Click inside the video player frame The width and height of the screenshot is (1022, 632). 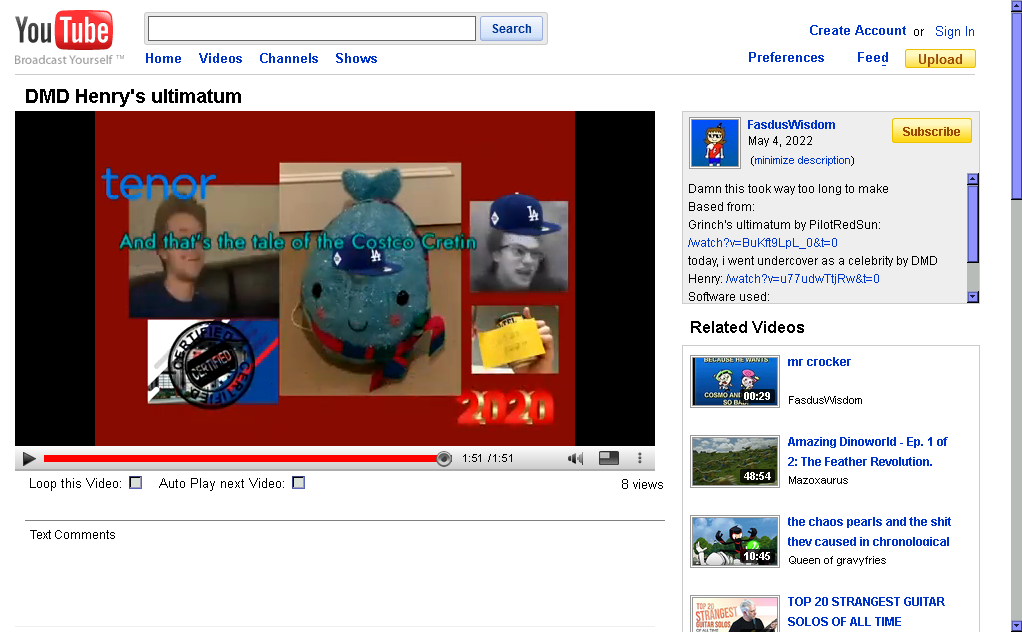click(335, 278)
